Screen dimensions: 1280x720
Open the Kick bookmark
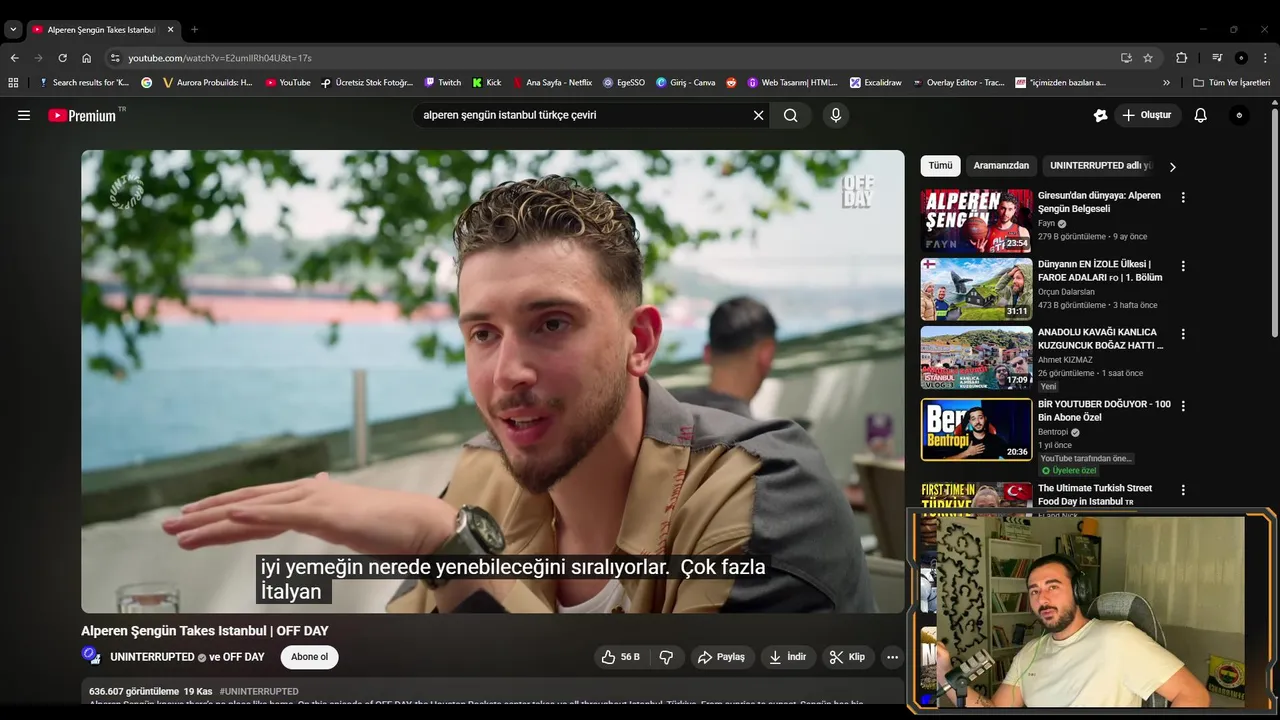pos(486,83)
